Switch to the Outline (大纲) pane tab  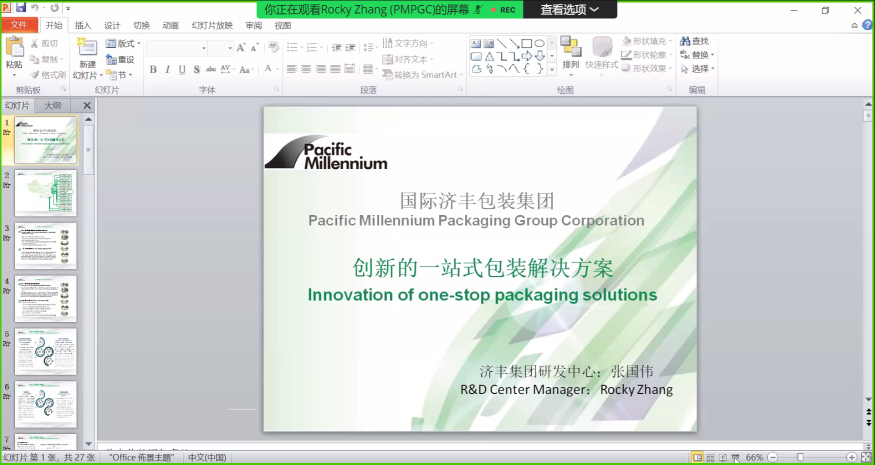tap(53, 105)
